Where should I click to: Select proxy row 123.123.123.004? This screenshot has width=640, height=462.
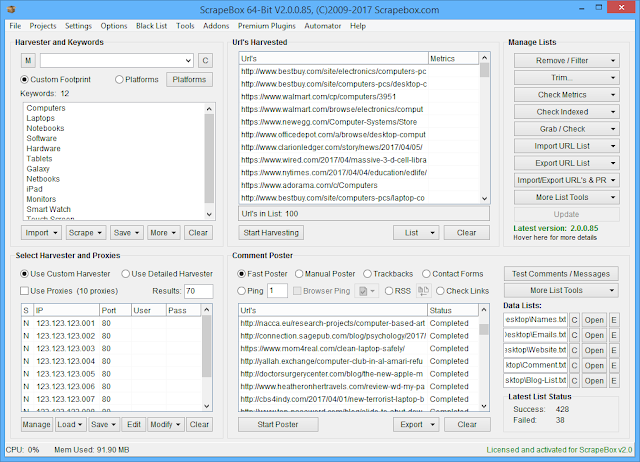pyautogui.click(x=111, y=361)
